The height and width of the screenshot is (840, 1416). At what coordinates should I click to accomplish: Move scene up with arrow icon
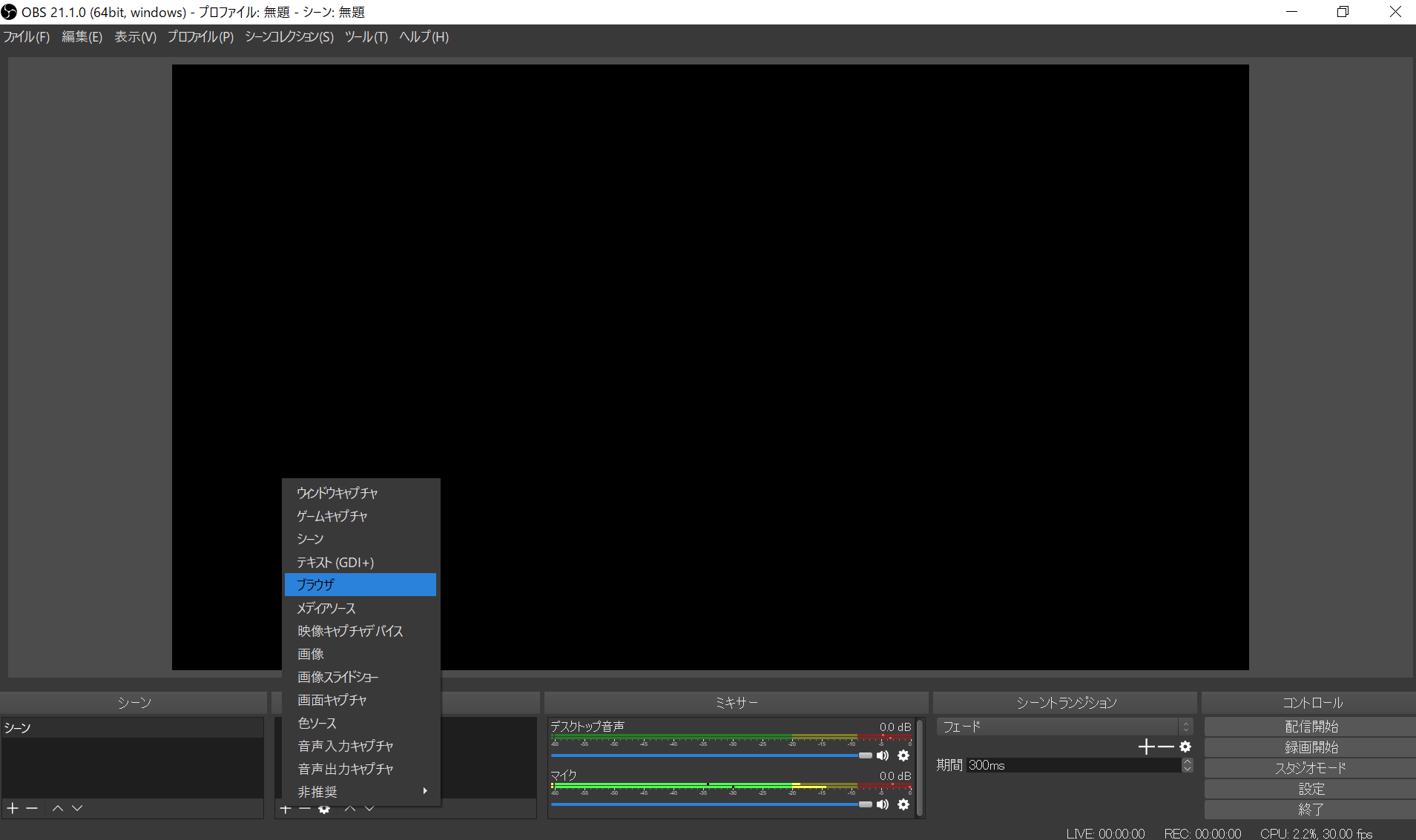pyautogui.click(x=58, y=808)
